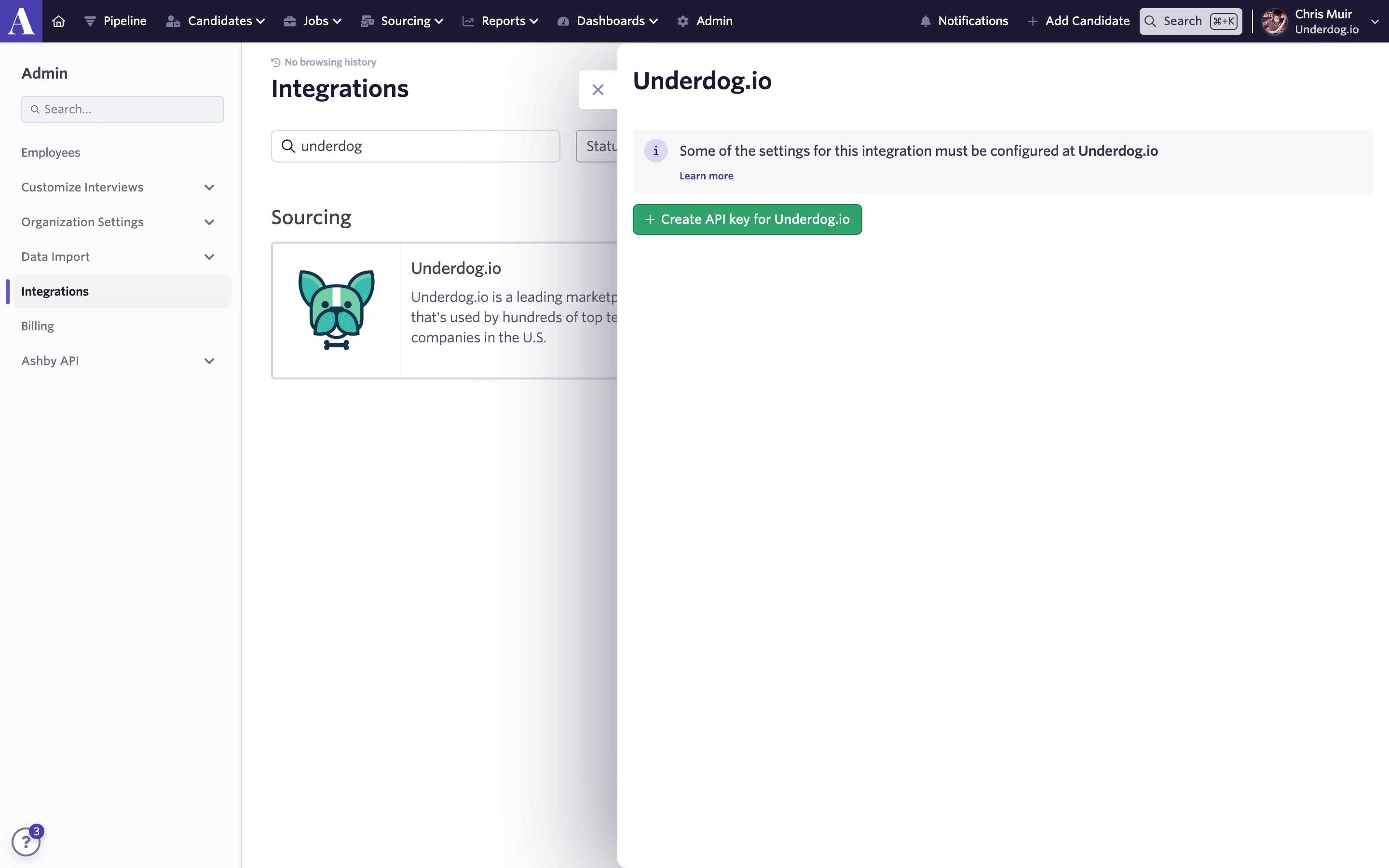Click the Pipeline funnel icon
This screenshot has width=1389, height=868.
tap(90, 21)
